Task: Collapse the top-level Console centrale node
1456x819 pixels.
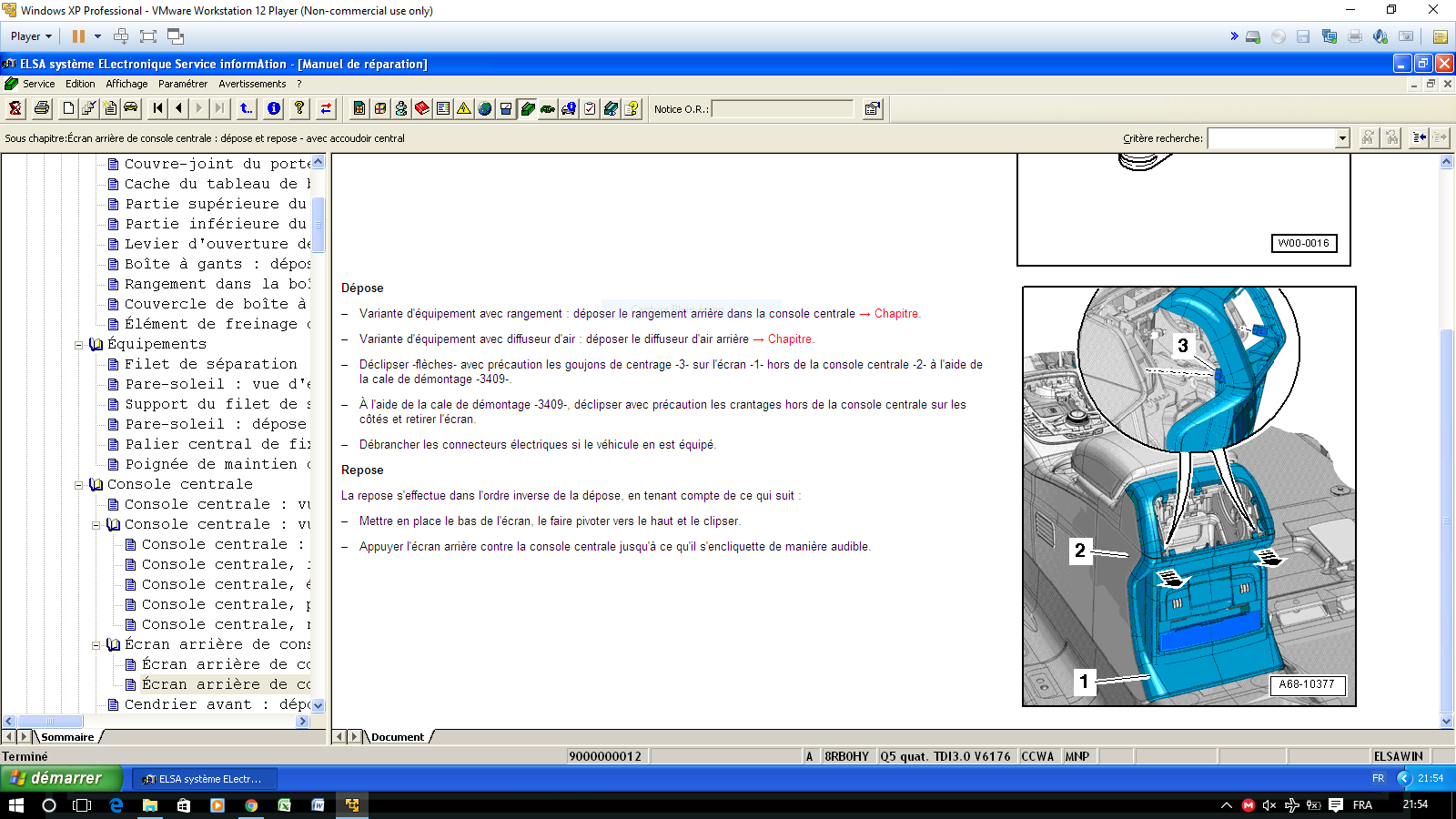Action: 79,485
